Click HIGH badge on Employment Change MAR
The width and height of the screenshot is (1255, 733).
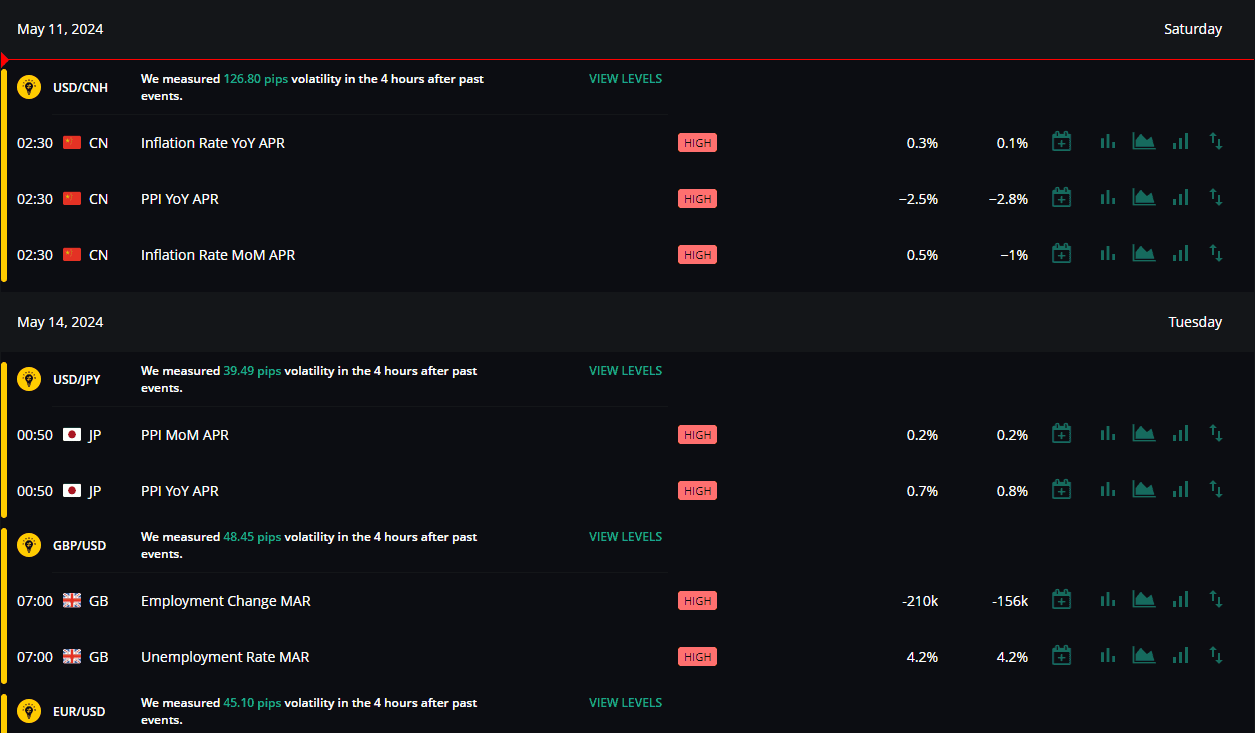point(697,601)
